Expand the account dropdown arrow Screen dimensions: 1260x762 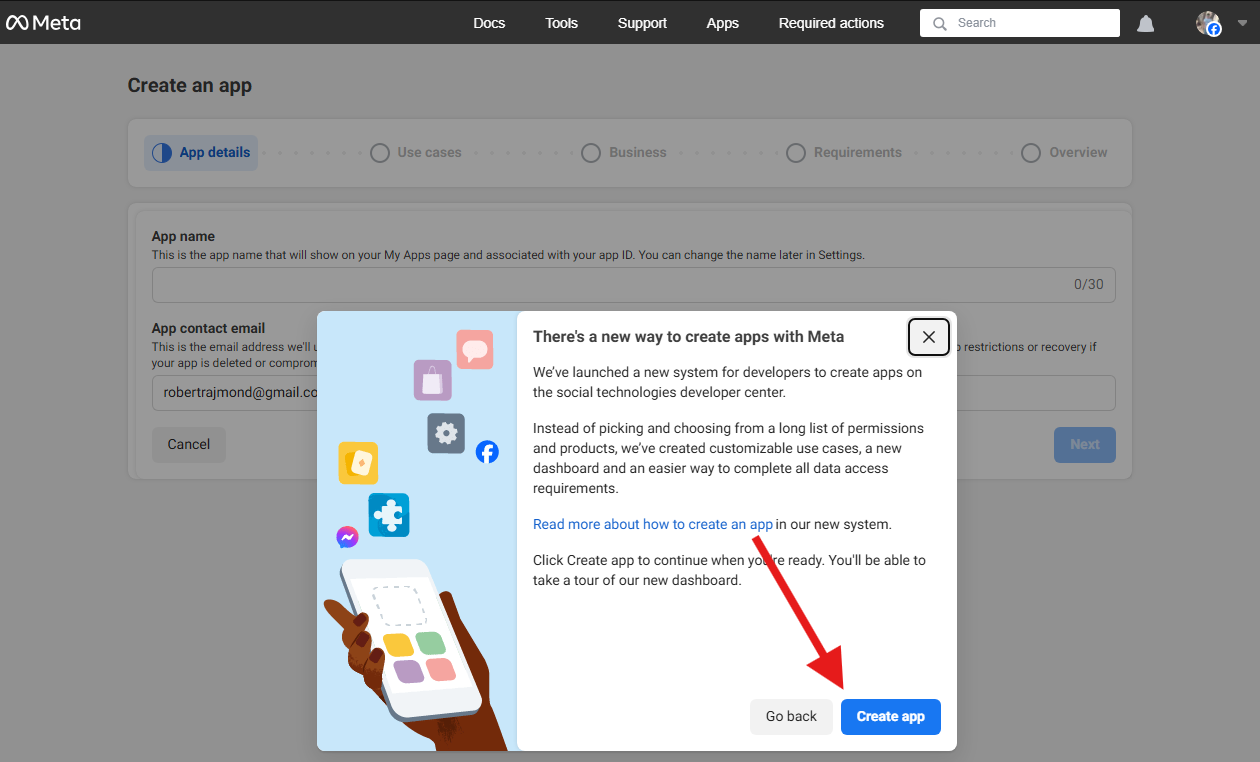tap(1243, 23)
